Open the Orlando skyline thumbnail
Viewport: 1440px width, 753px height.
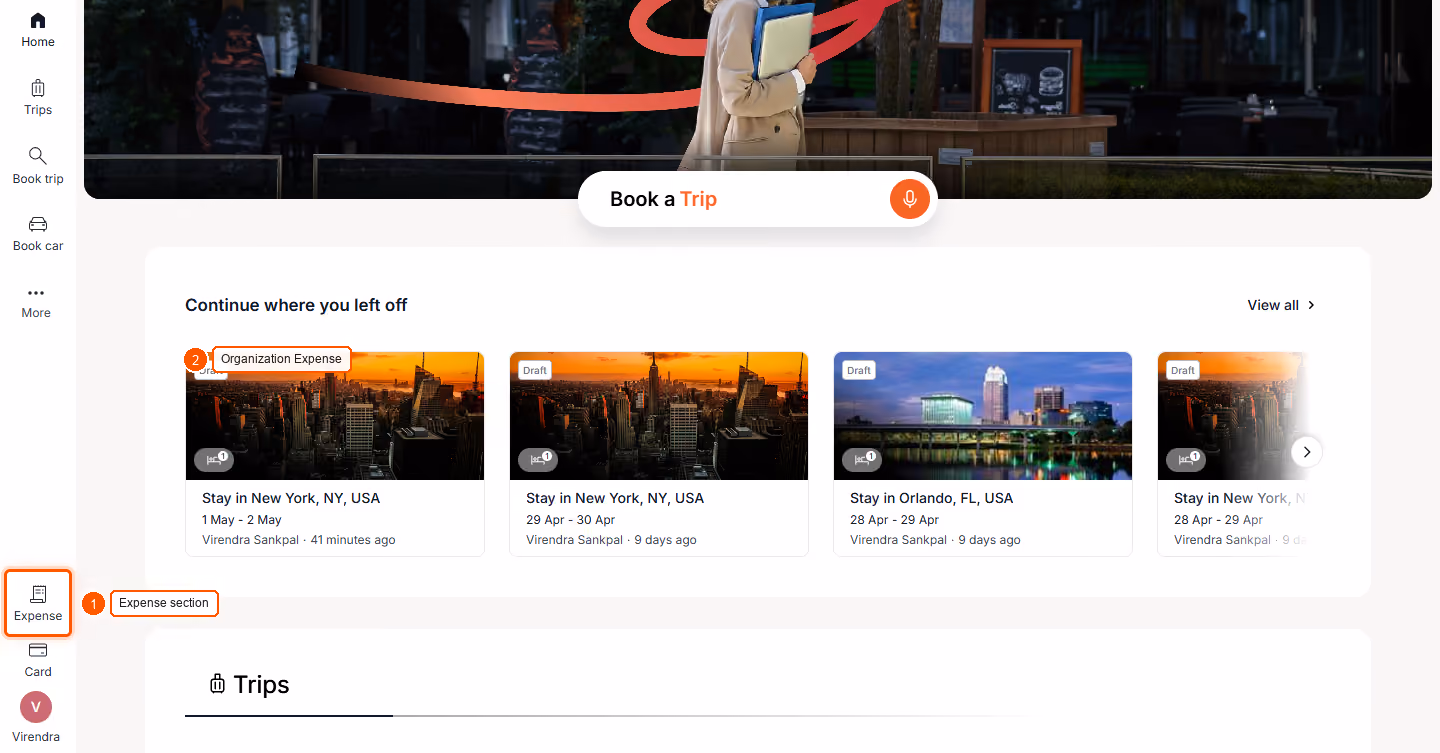pyautogui.click(x=983, y=416)
